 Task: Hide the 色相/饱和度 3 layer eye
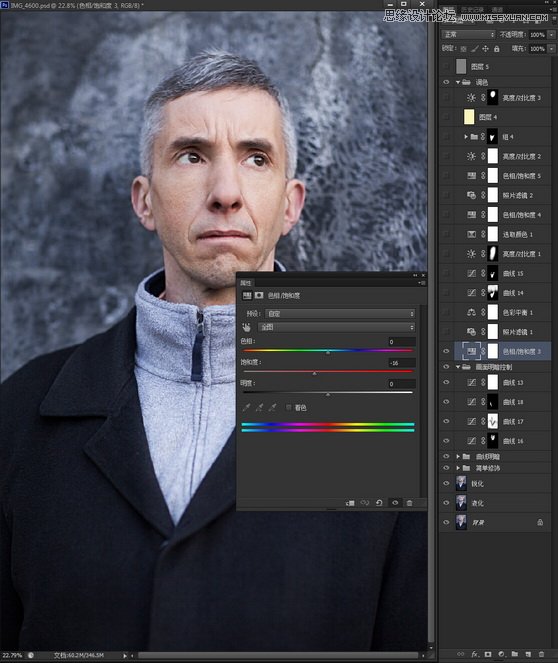click(446, 351)
